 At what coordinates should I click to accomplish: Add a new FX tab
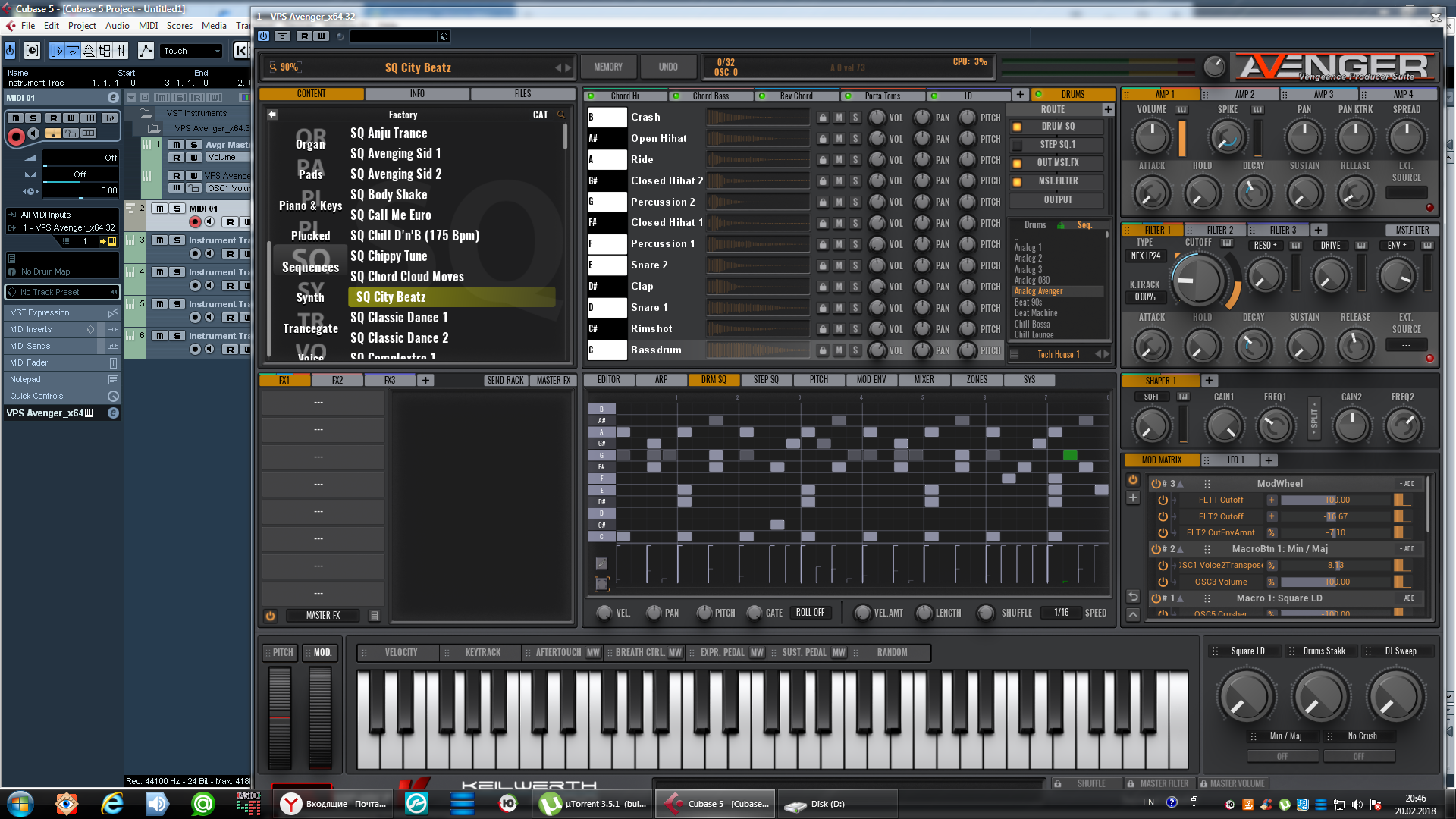(425, 381)
